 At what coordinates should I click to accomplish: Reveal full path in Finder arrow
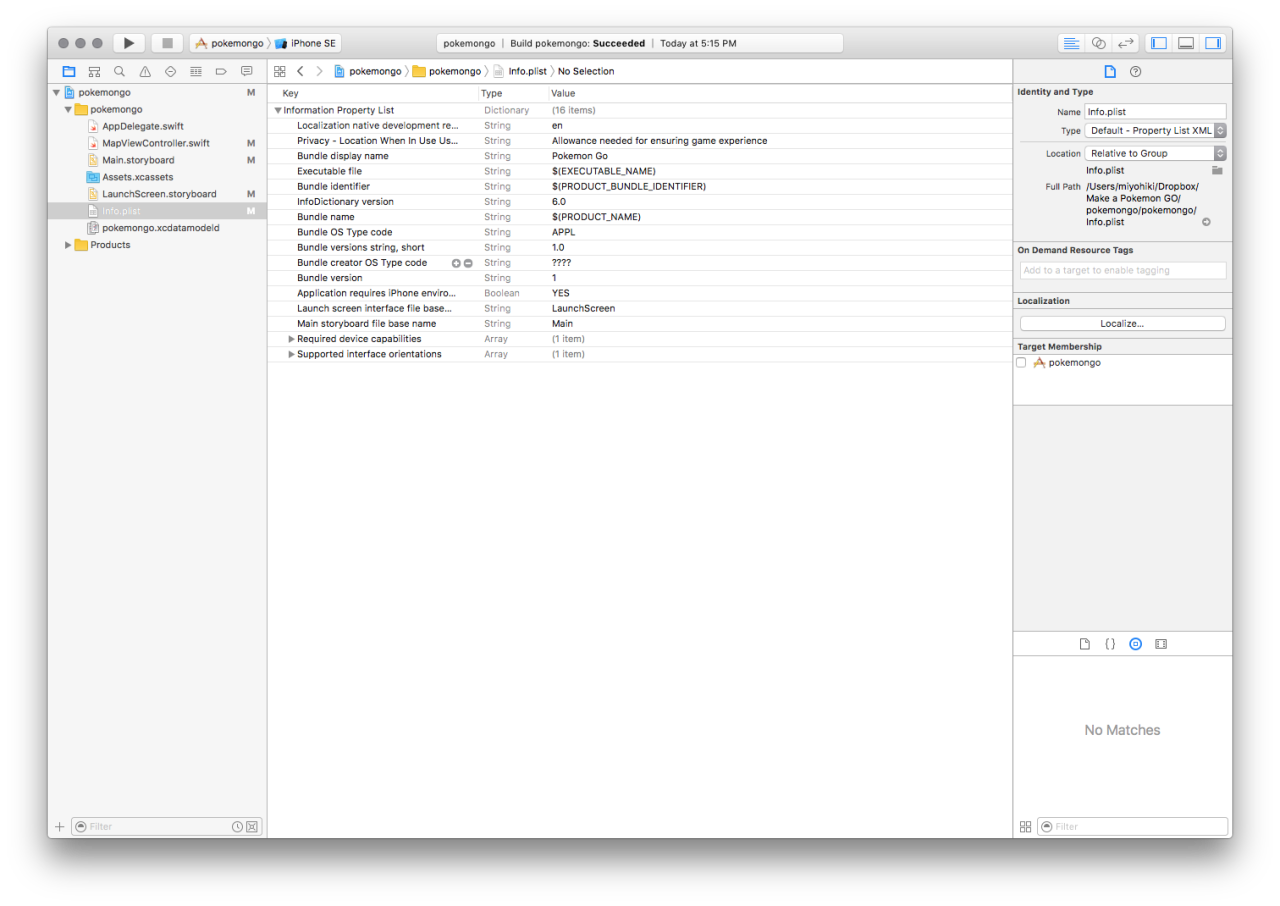tap(1206, 222)
